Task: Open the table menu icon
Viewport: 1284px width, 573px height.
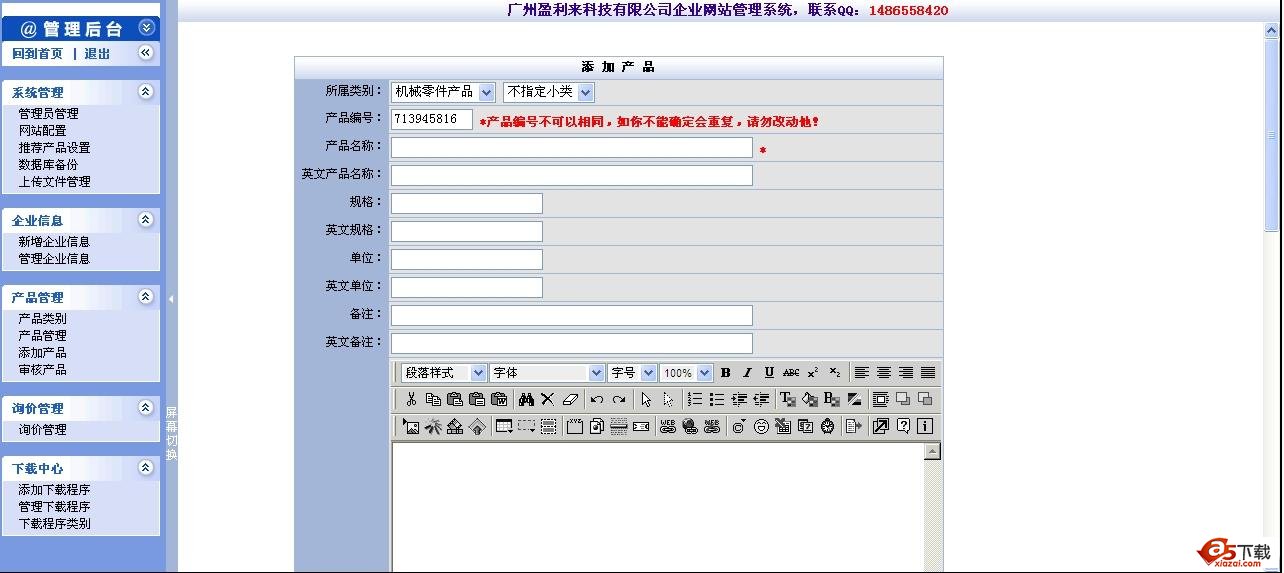Action: [x=504, y=426]
